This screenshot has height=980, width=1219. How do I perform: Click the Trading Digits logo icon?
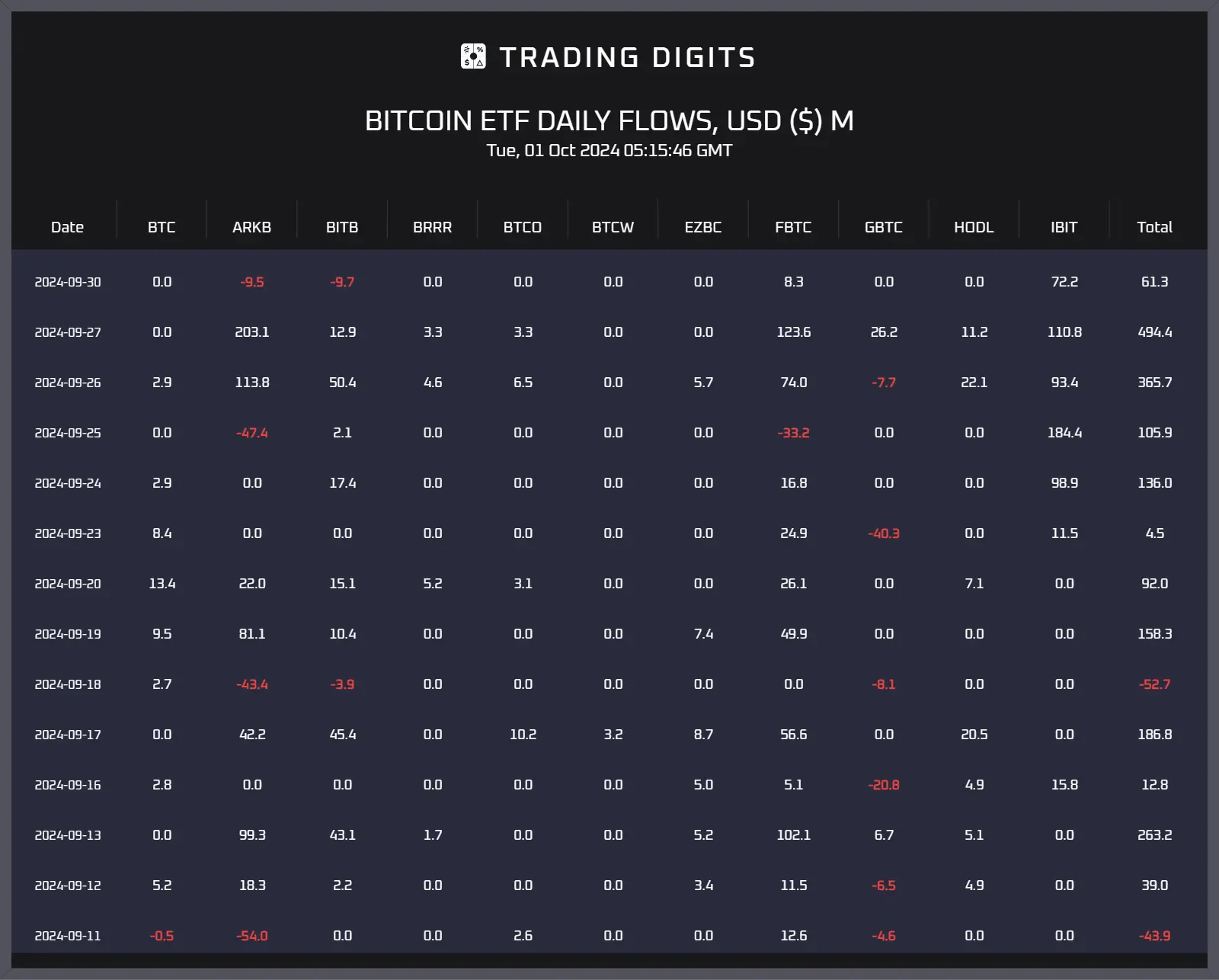(473, 56)
